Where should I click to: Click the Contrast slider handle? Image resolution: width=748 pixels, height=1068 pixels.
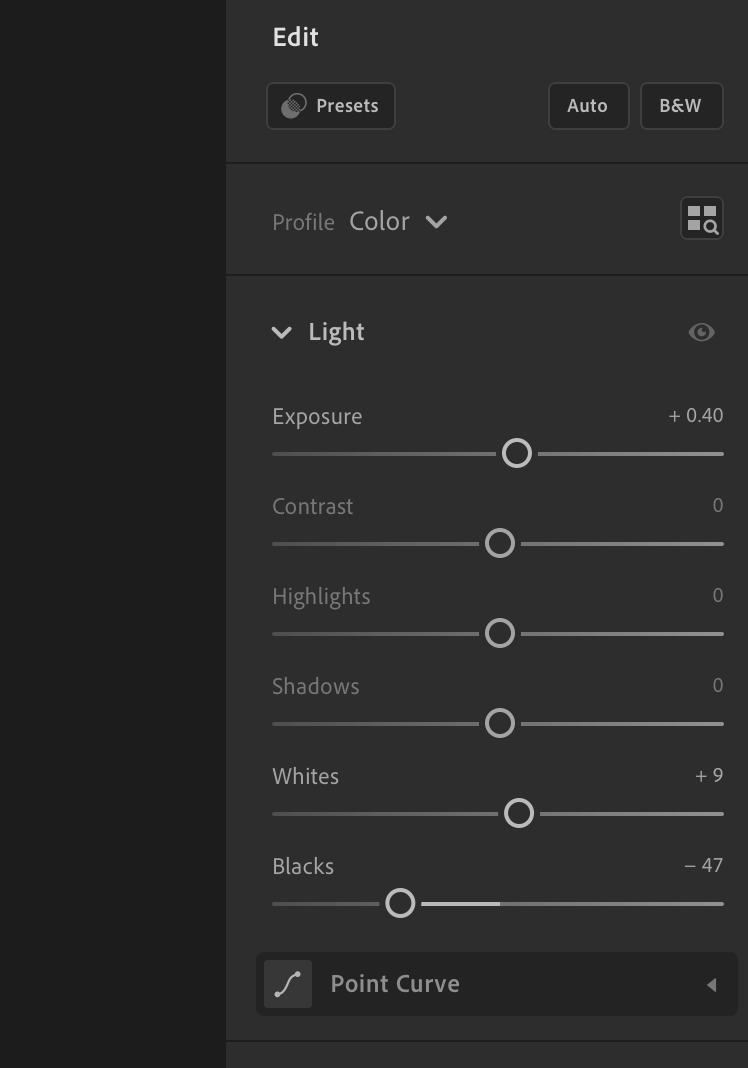(500, 544)
